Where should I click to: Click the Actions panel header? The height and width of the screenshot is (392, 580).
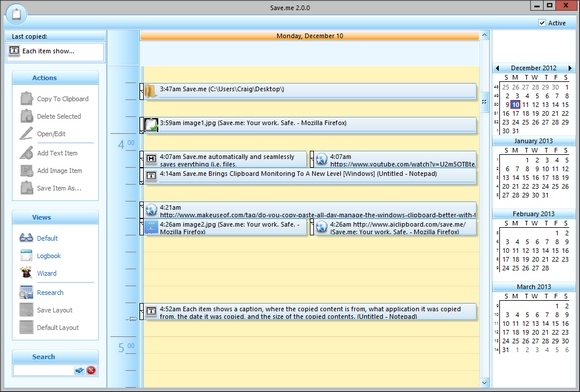pyautogui.click(x=55, y=78)
